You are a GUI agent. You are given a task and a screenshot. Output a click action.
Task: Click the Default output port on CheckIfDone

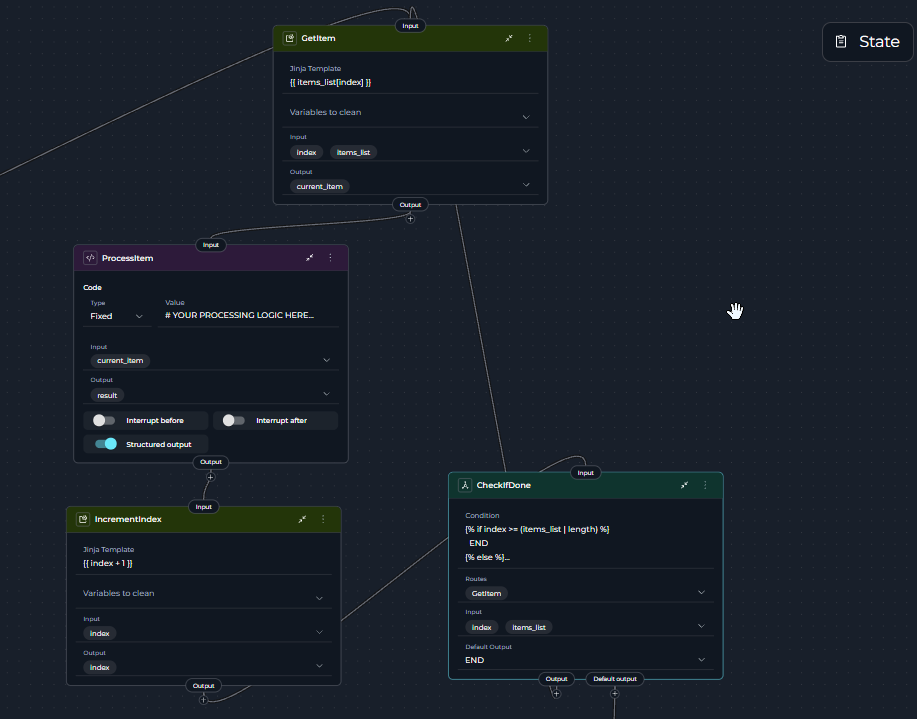(x=614, y=679)
